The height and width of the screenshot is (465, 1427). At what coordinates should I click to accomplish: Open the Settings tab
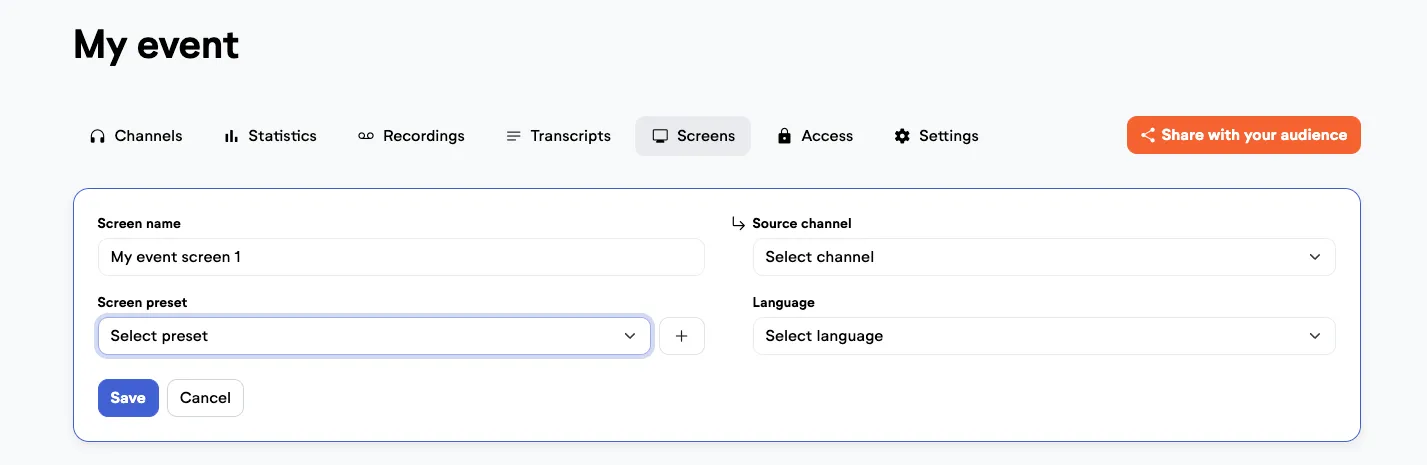coord(936,136)
